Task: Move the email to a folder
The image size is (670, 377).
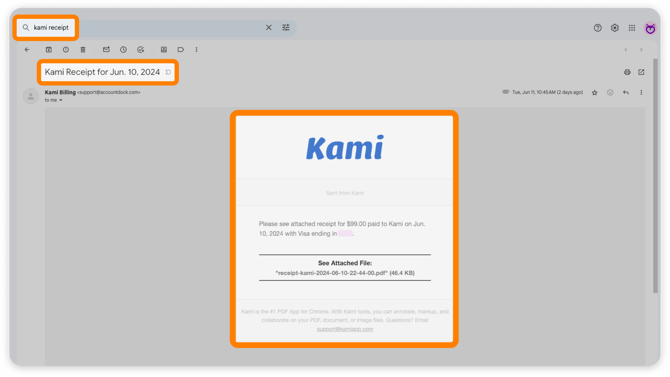Action: [x=164, y=50]
